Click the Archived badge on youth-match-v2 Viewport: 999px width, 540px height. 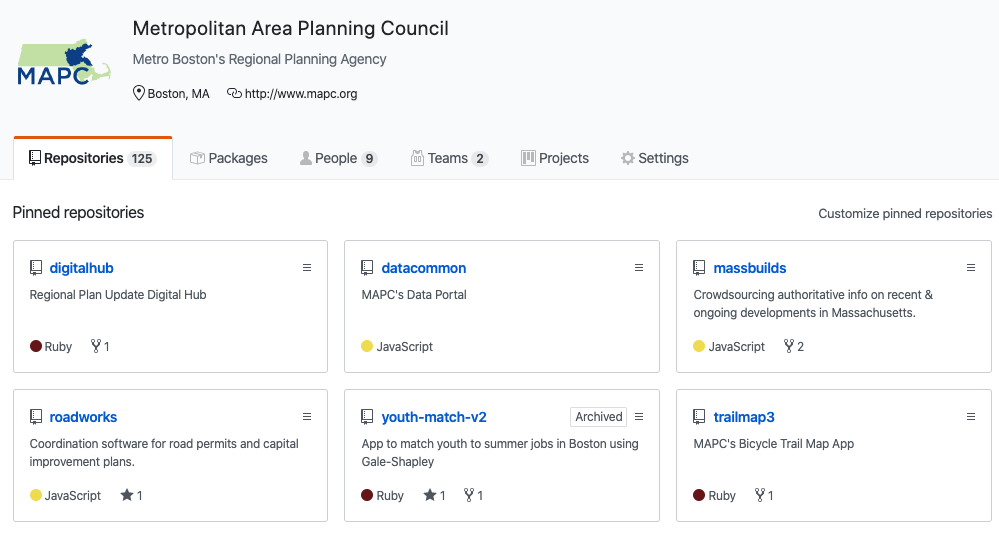click(598, 416)
